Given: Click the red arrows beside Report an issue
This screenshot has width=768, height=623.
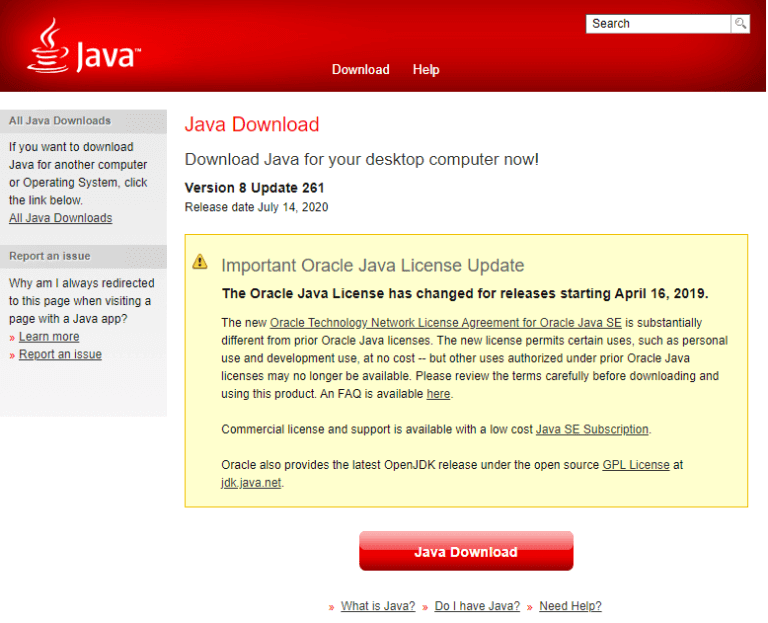Looking at the screenshot, I should click(x=12, y=356).
